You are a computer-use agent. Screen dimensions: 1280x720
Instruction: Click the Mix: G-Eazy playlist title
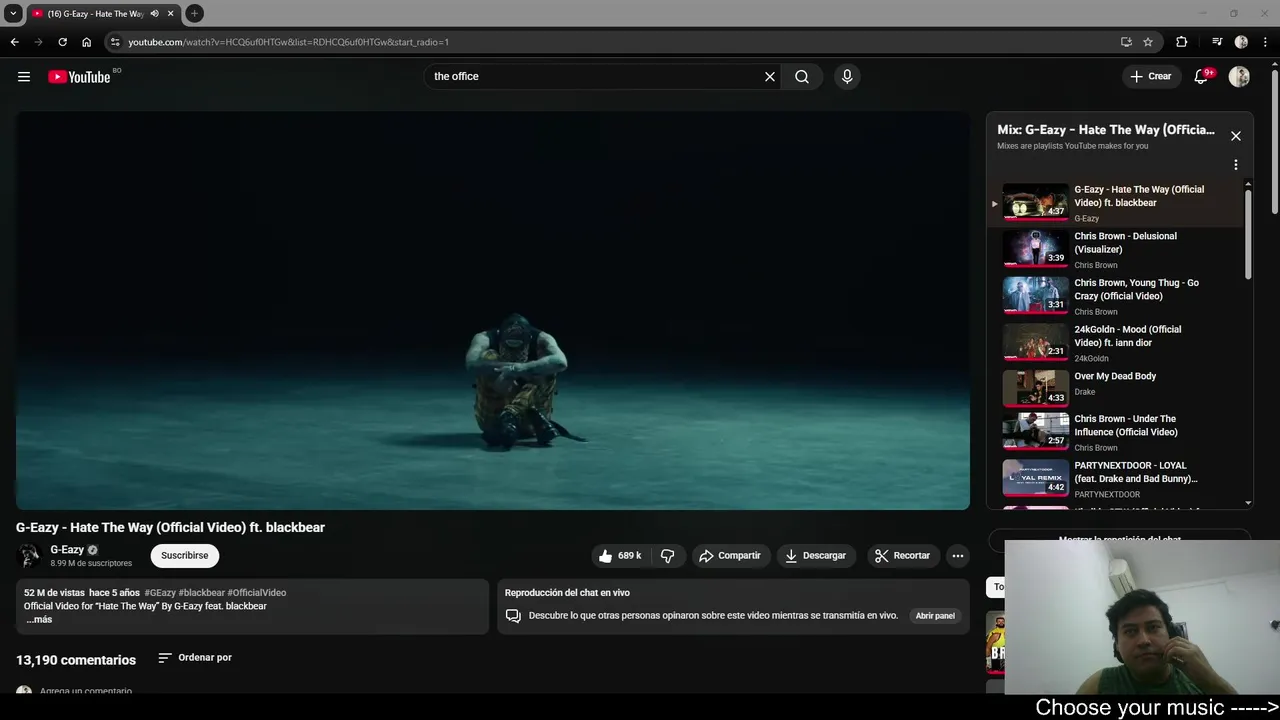1106,130
